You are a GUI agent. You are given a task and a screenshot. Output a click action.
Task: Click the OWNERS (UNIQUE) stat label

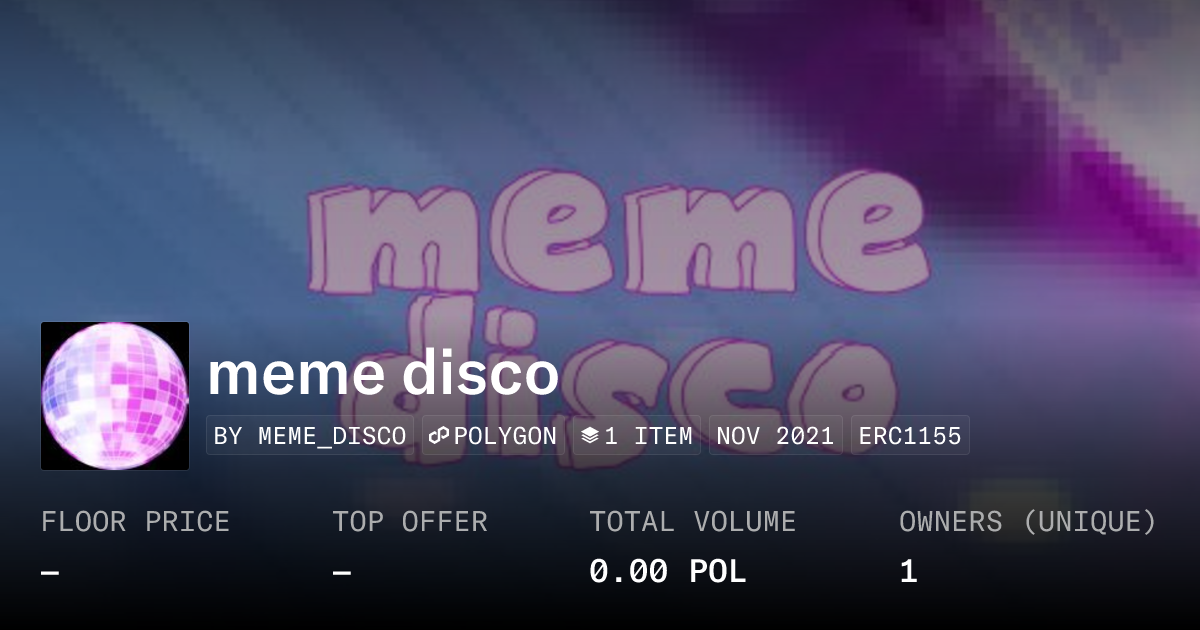point(1028,522)
